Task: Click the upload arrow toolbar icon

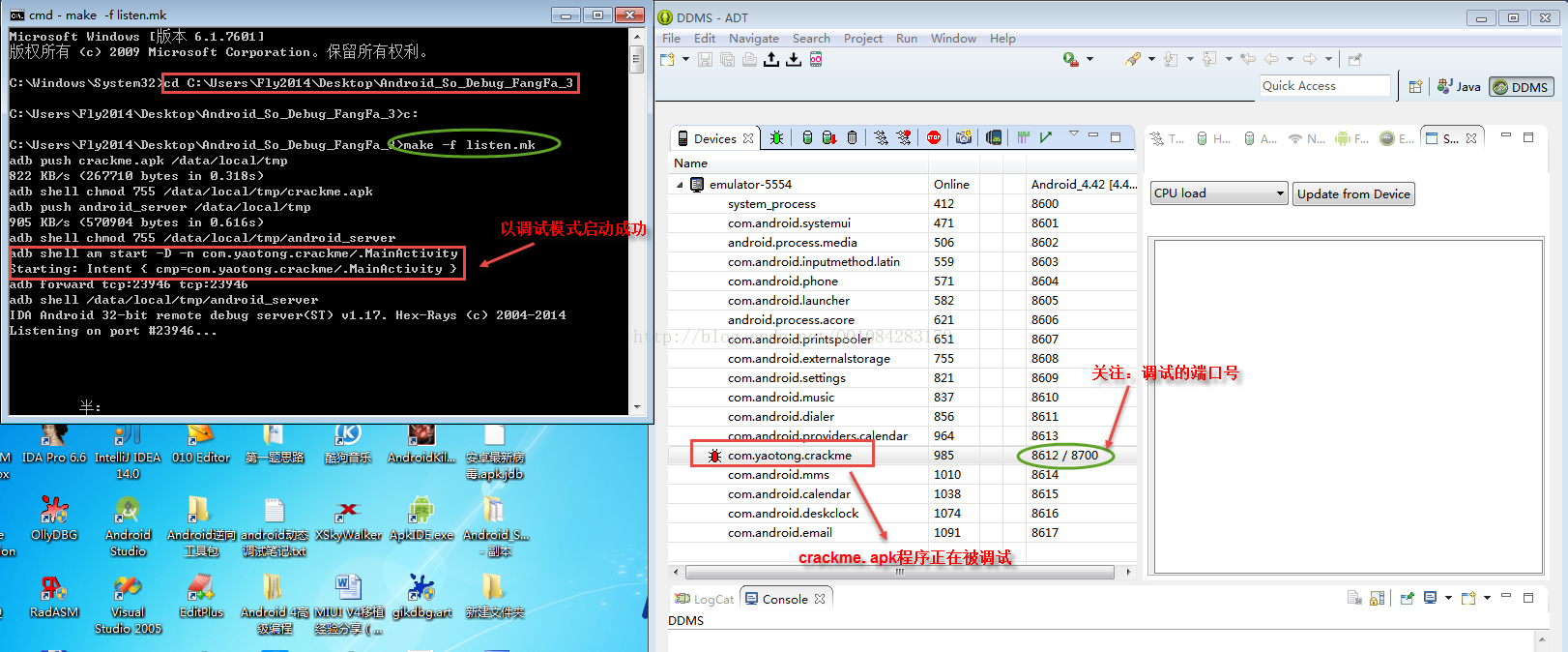Action: 771,60
